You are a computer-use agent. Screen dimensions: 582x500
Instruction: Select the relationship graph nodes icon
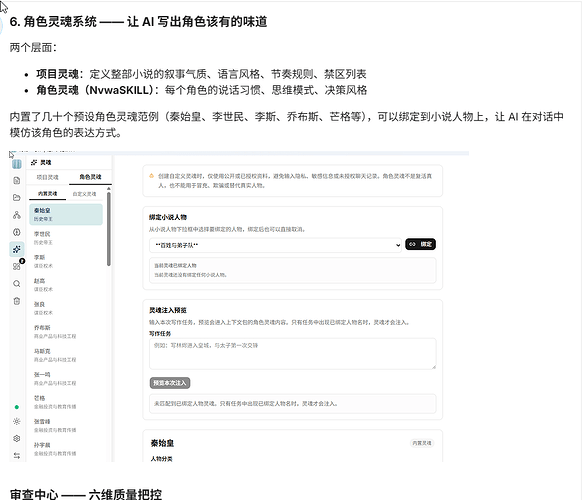tap(17, 215)
